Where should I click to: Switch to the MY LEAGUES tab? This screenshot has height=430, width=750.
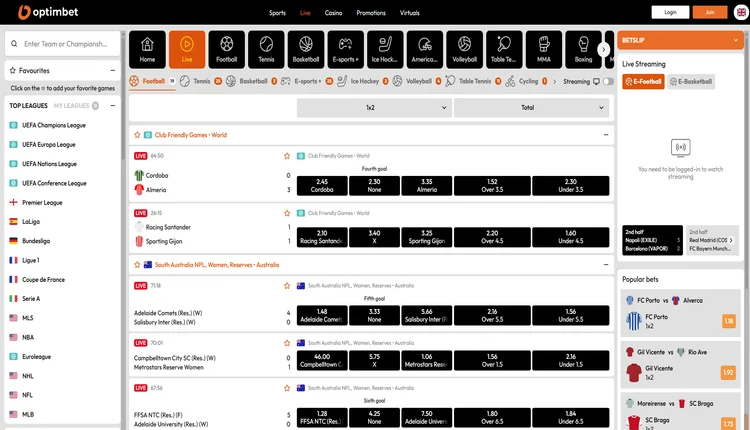76,106
